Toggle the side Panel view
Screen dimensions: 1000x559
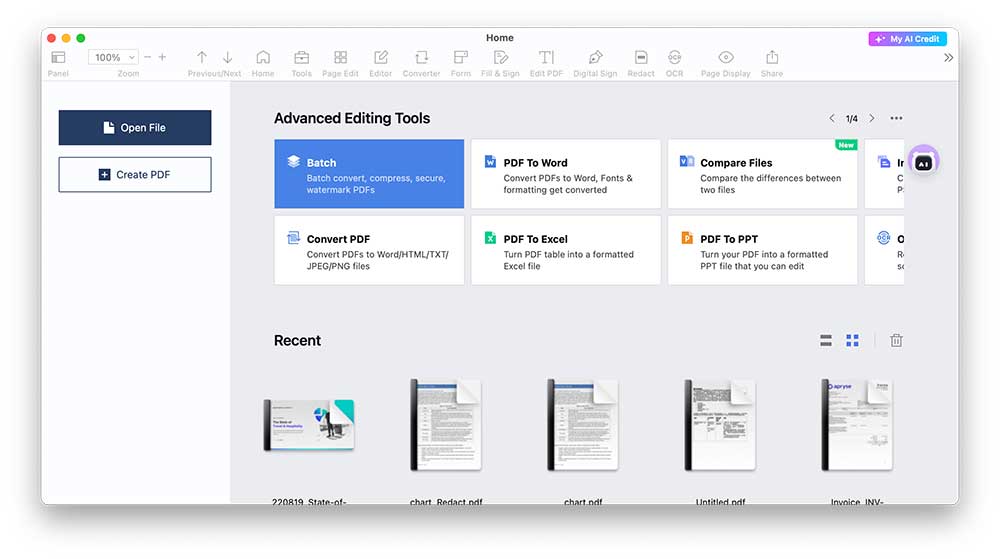click(58, 58)
